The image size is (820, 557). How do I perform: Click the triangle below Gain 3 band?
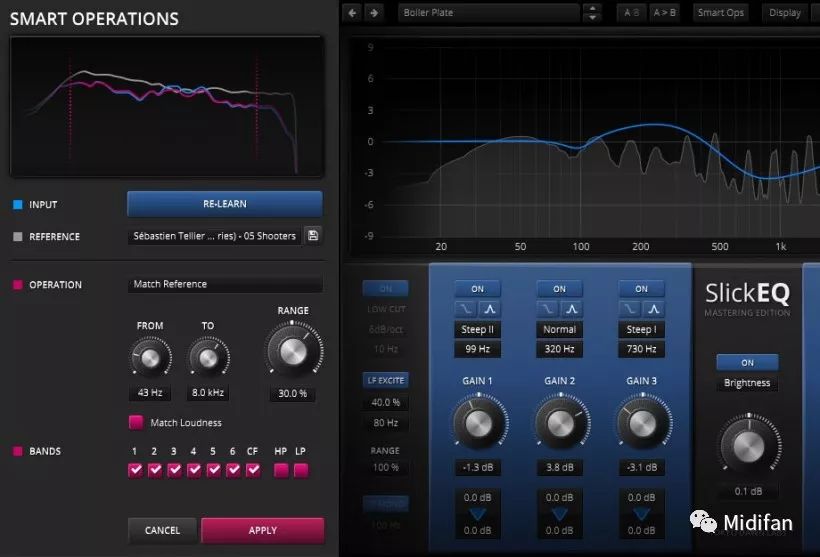[642, 514]
